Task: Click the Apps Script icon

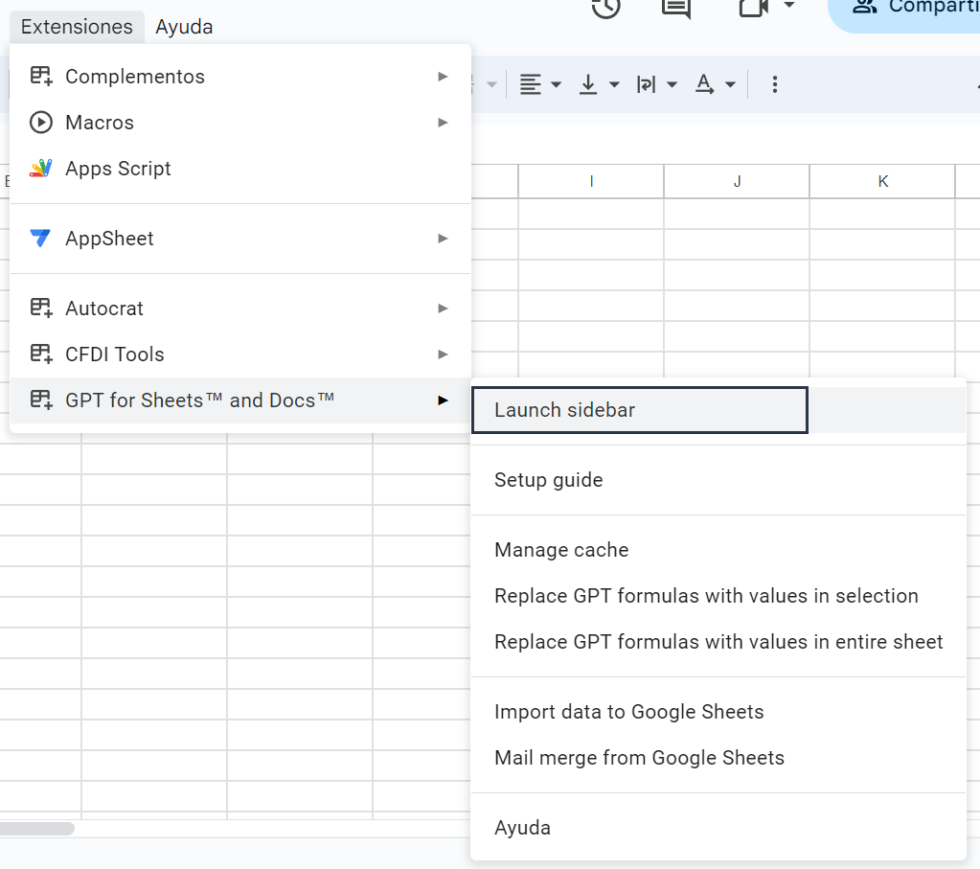Action: click(x=40, y=168)
